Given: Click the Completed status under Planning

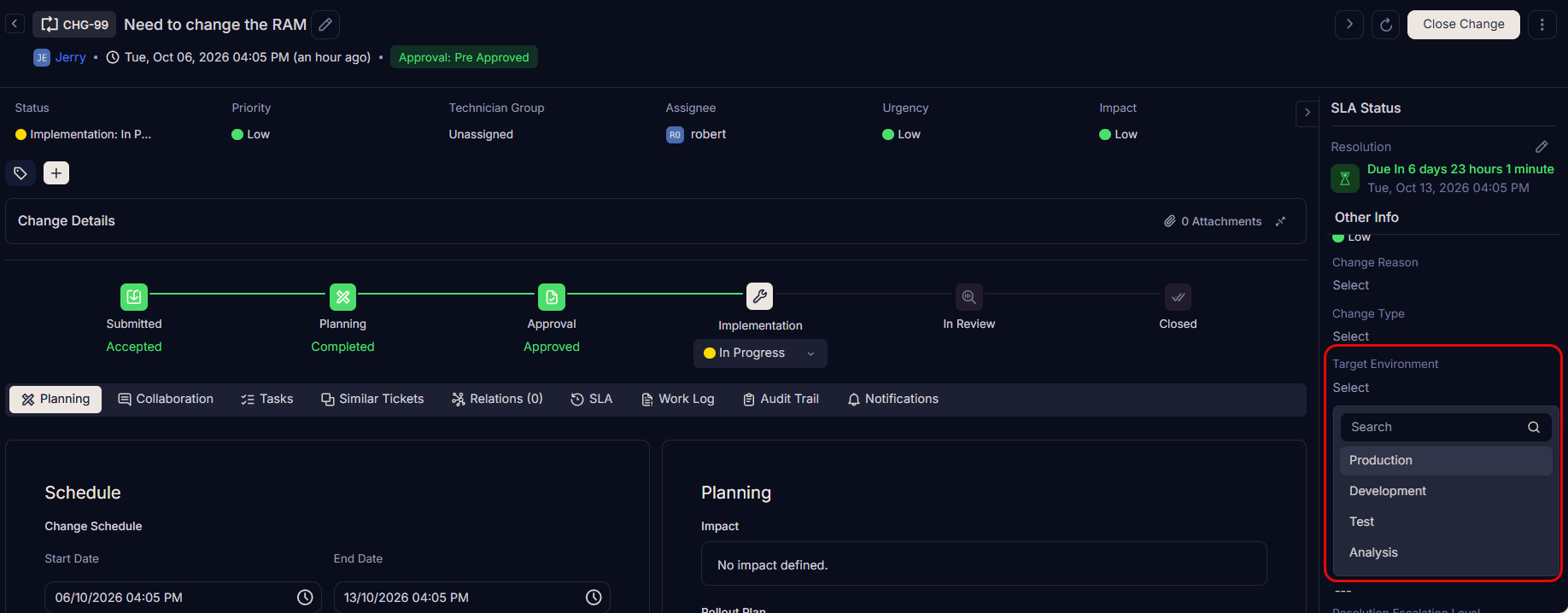Looking at the screenshot, I should click(342, 347).
